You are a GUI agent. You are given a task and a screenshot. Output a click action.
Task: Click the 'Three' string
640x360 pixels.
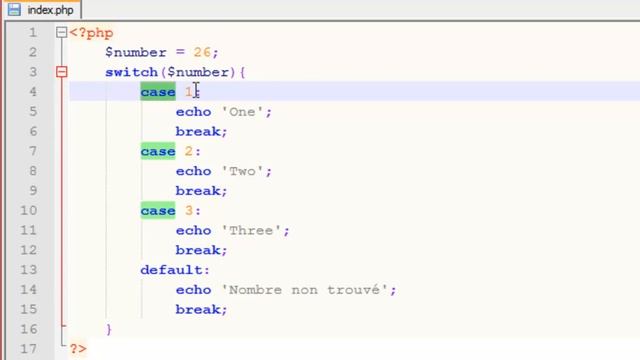tap(251, 231)
